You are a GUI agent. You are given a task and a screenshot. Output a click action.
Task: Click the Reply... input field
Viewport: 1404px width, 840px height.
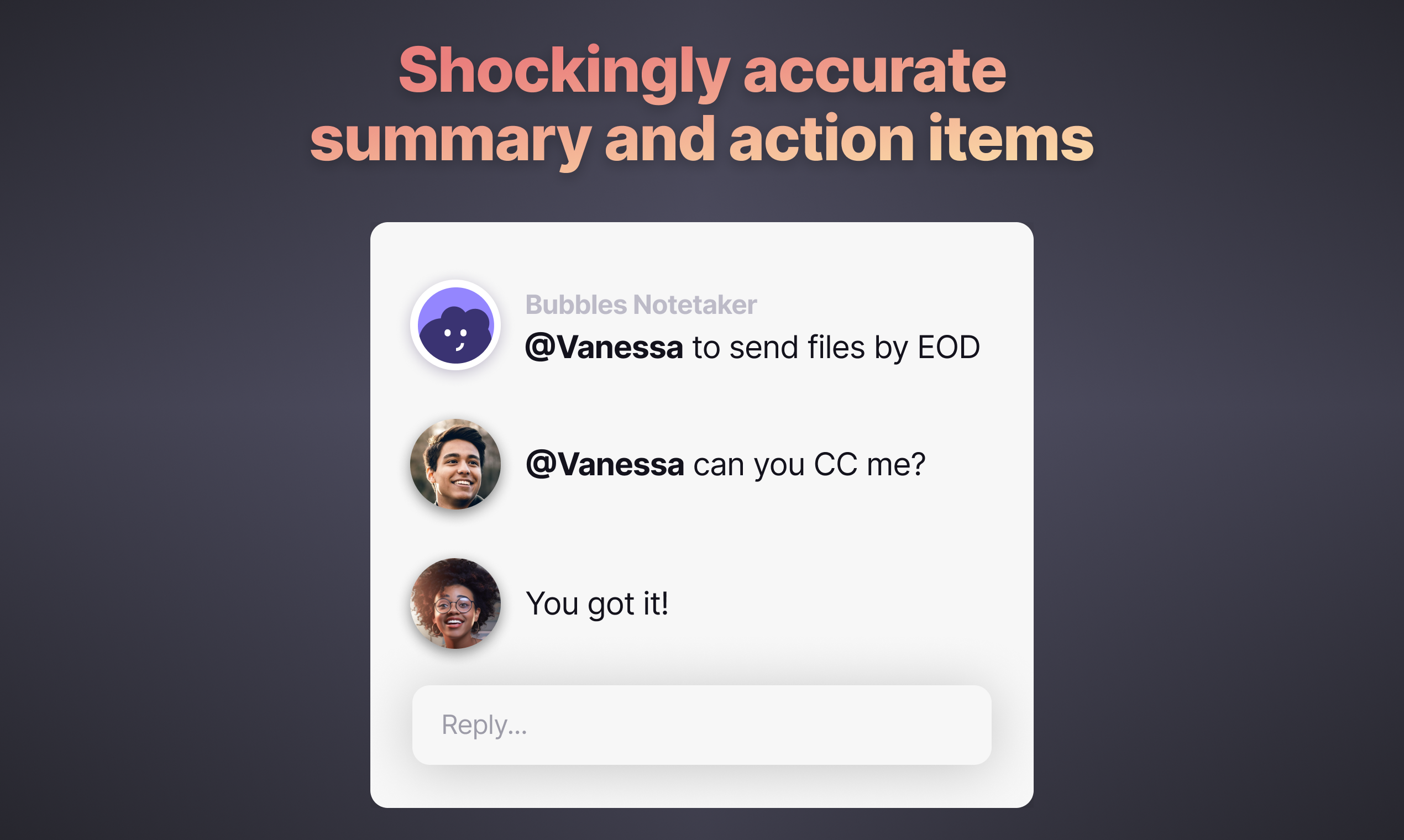point(701,725)
